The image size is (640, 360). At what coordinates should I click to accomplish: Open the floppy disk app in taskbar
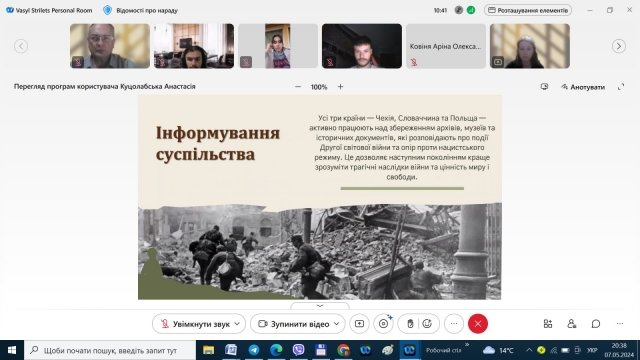pyautogui.click(x=321, y=350)
